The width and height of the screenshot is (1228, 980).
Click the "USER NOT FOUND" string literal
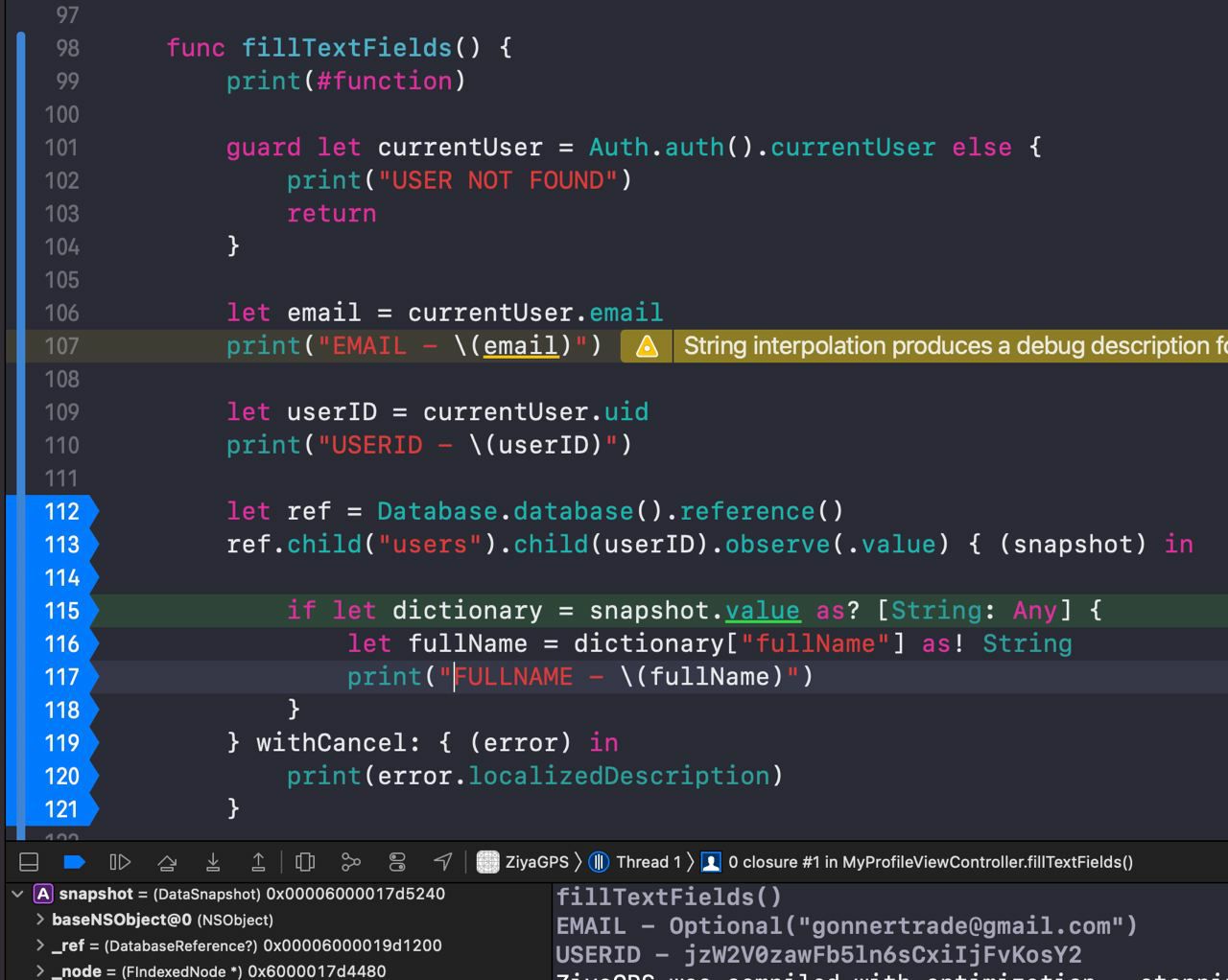click(498, 180)
